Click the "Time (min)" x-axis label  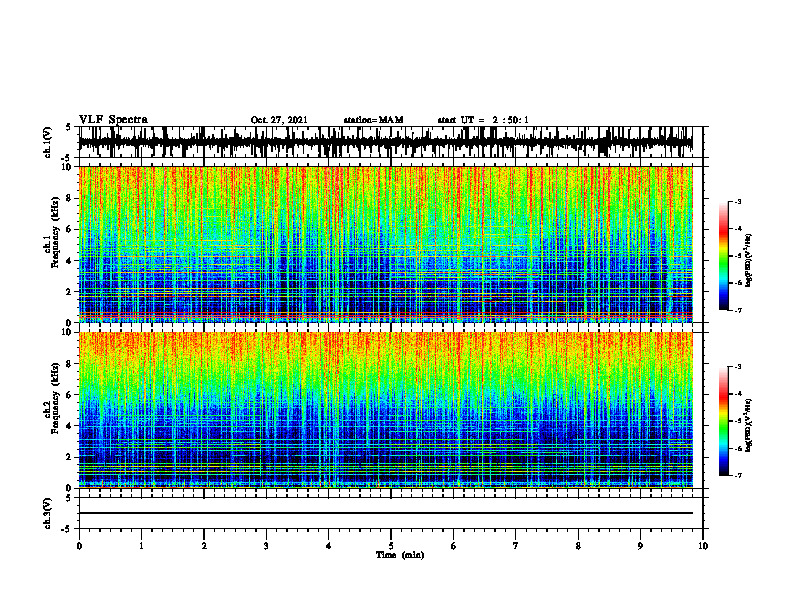(400, 555)
